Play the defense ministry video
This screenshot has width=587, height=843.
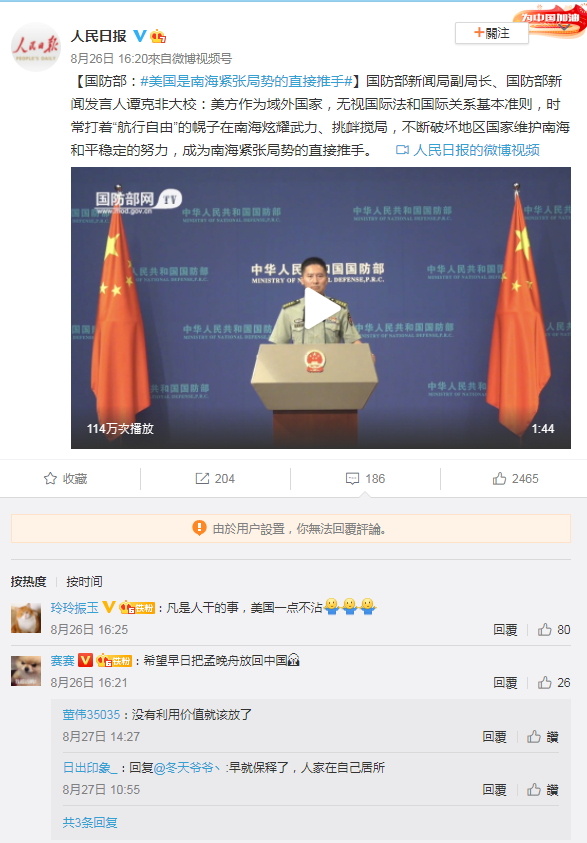321,308
